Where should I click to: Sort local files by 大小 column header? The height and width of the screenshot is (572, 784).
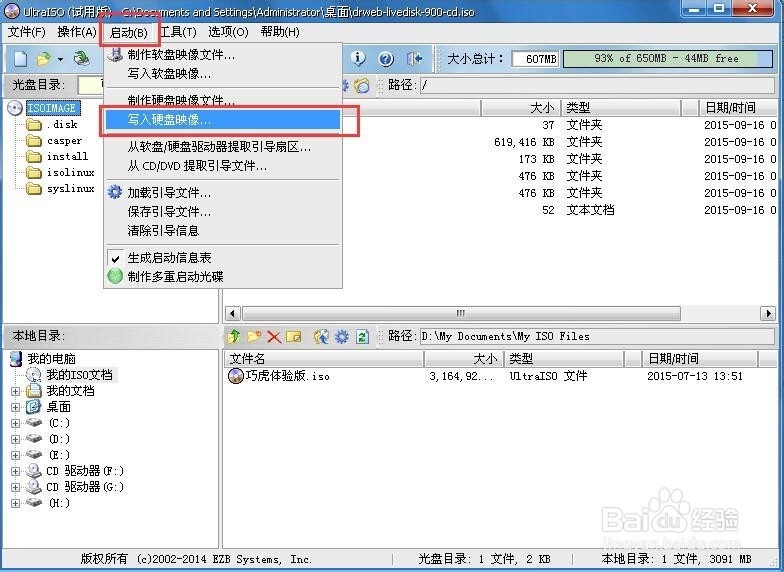click(464, 358)
